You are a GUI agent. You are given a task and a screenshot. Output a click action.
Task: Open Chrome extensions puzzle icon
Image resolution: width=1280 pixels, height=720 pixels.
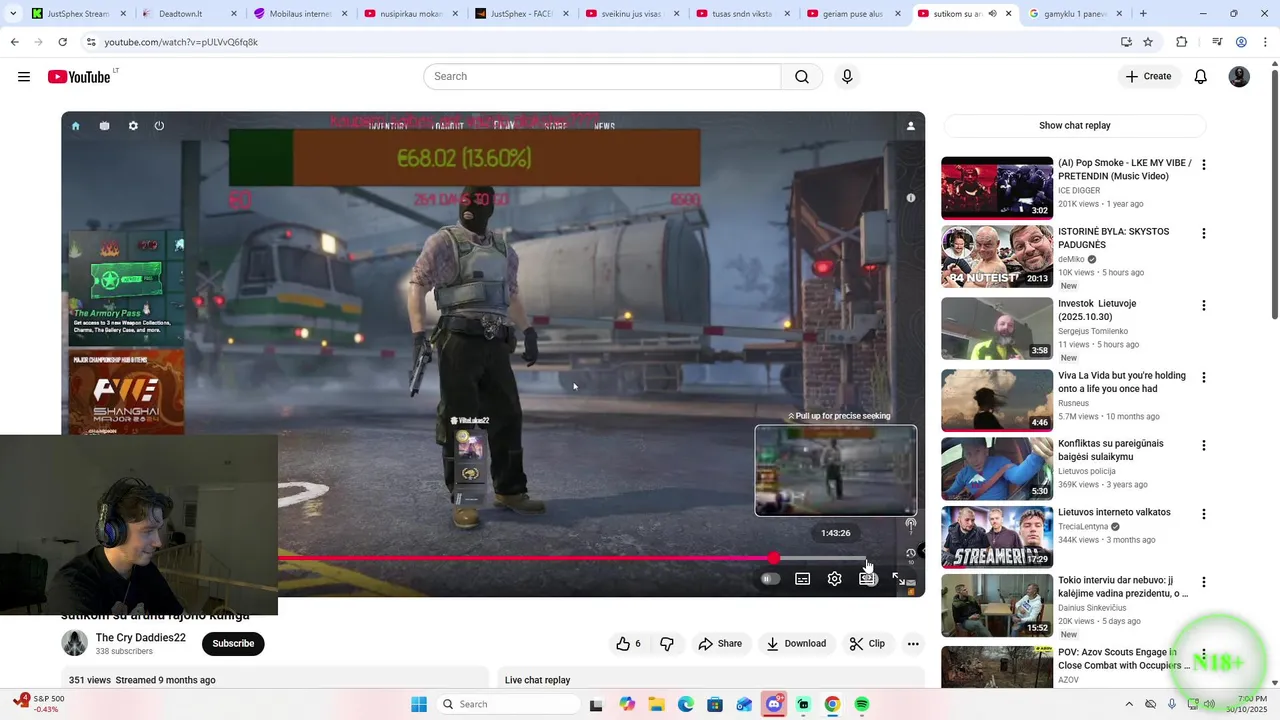(1181, 42)
